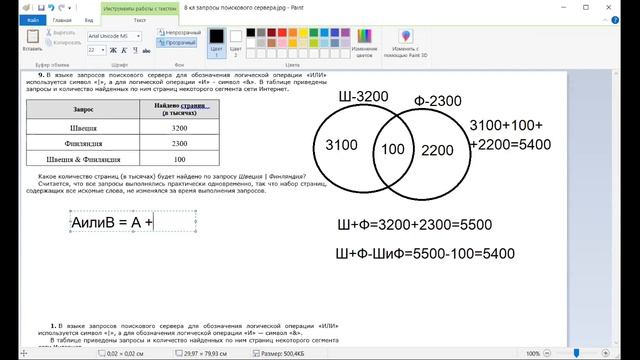
Task: Pick green palette color
Action: (x=314, y=33)
